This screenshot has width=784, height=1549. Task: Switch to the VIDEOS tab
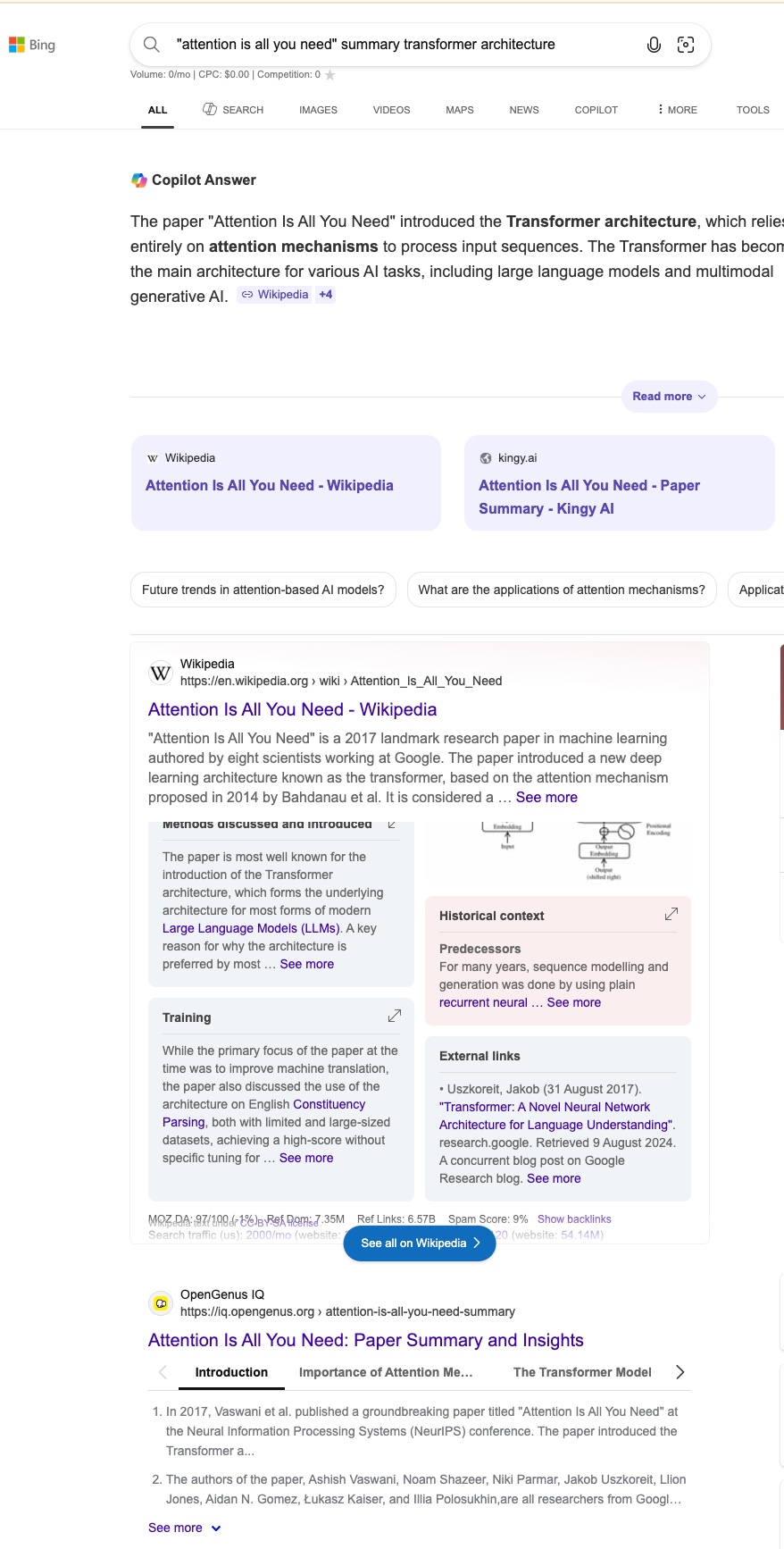pos(392,110)
